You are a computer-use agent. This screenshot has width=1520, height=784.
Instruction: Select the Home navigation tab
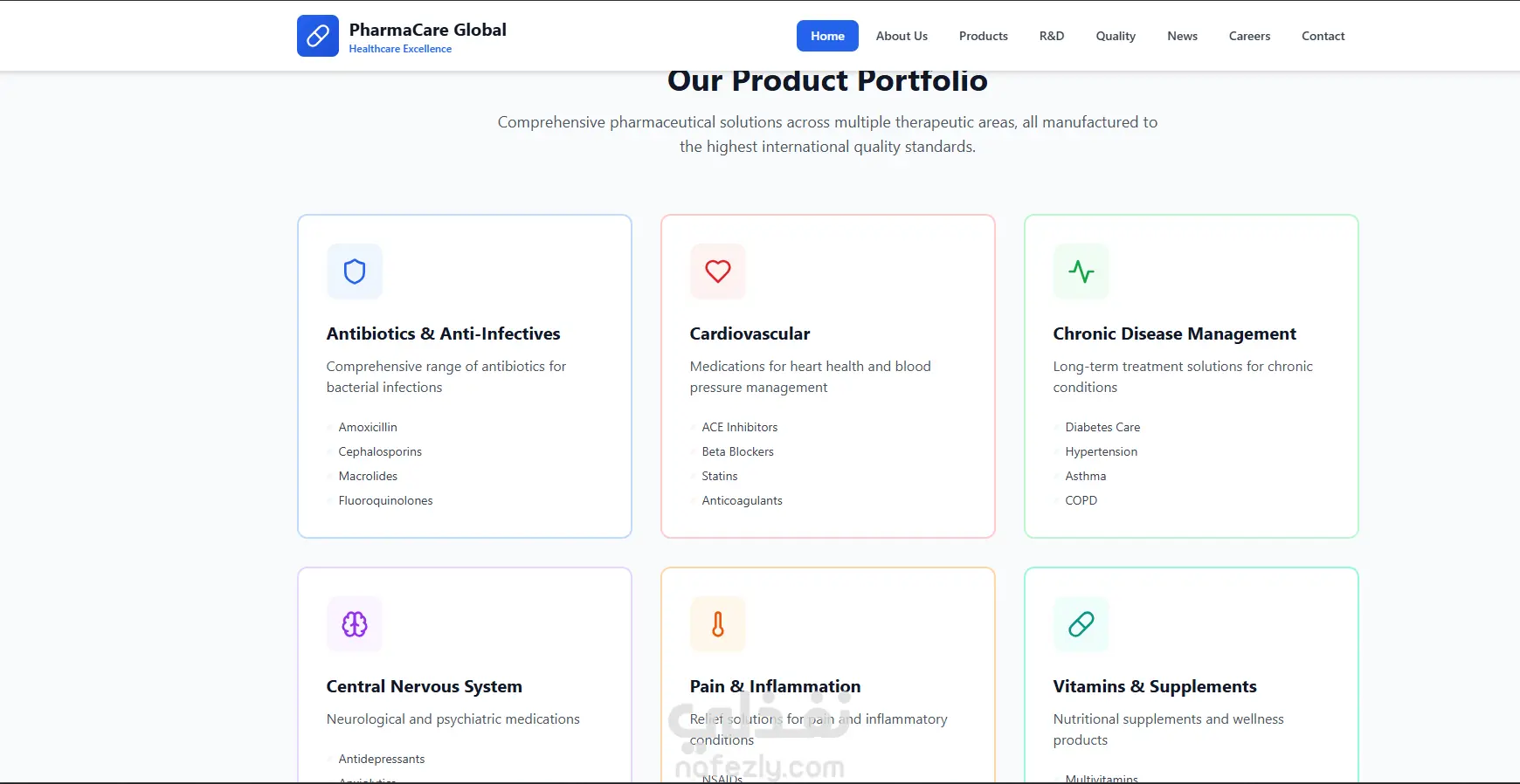click(x=827, y=36)
